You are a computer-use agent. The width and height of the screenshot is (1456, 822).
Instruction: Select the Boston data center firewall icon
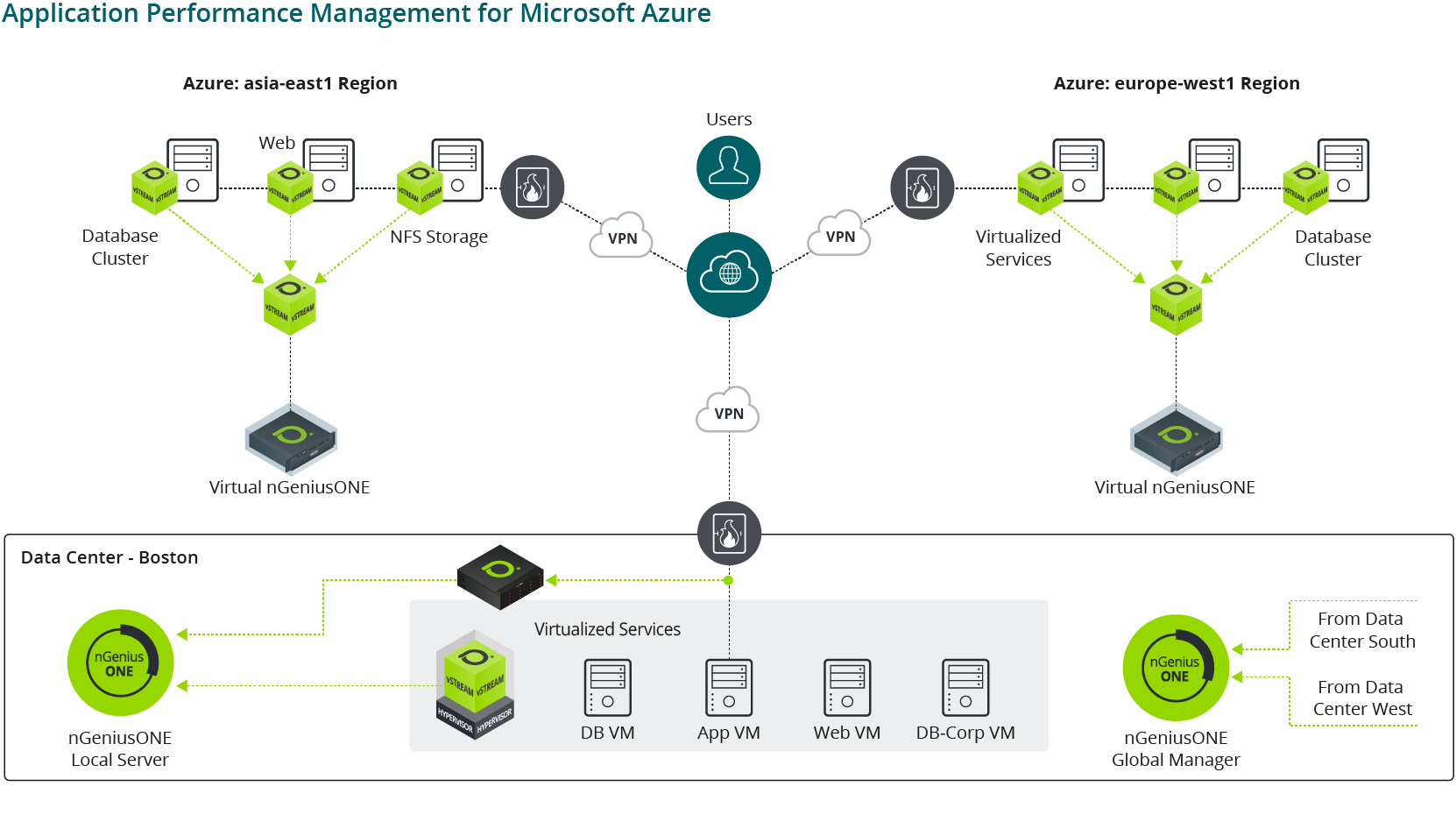point(729,534)
